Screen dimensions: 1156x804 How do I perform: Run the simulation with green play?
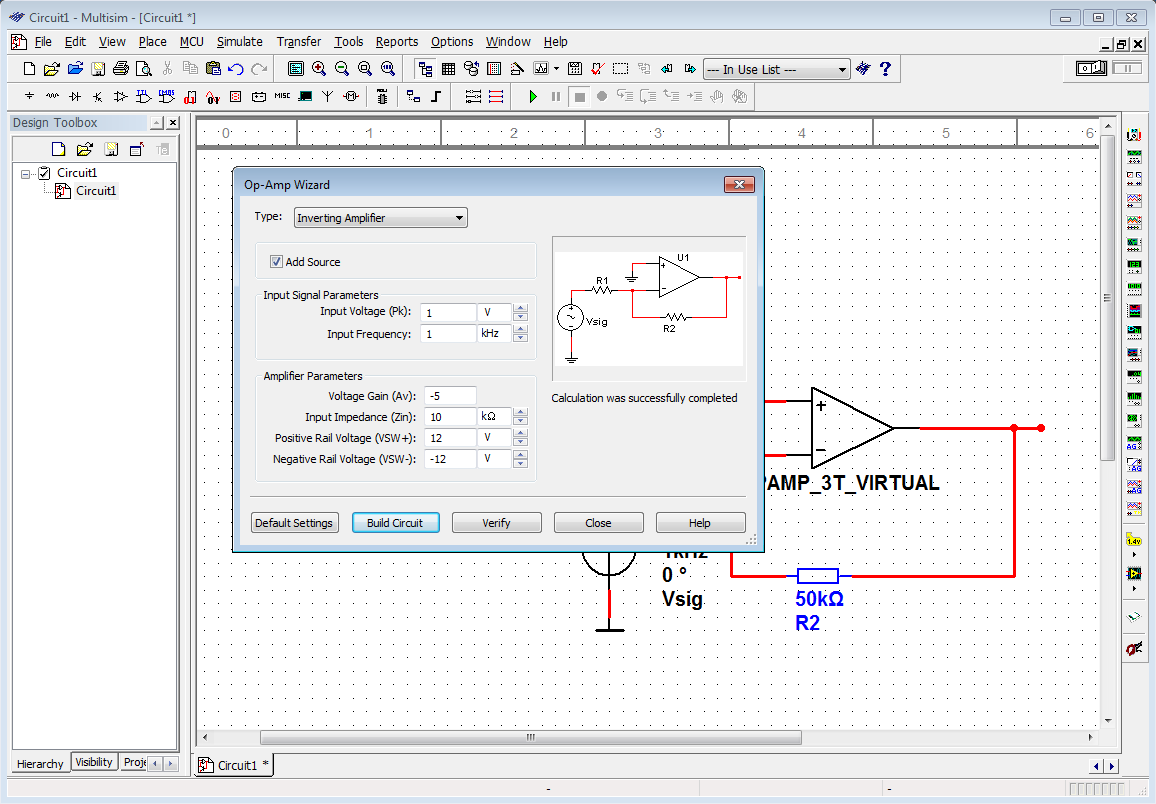pos(533,97)
